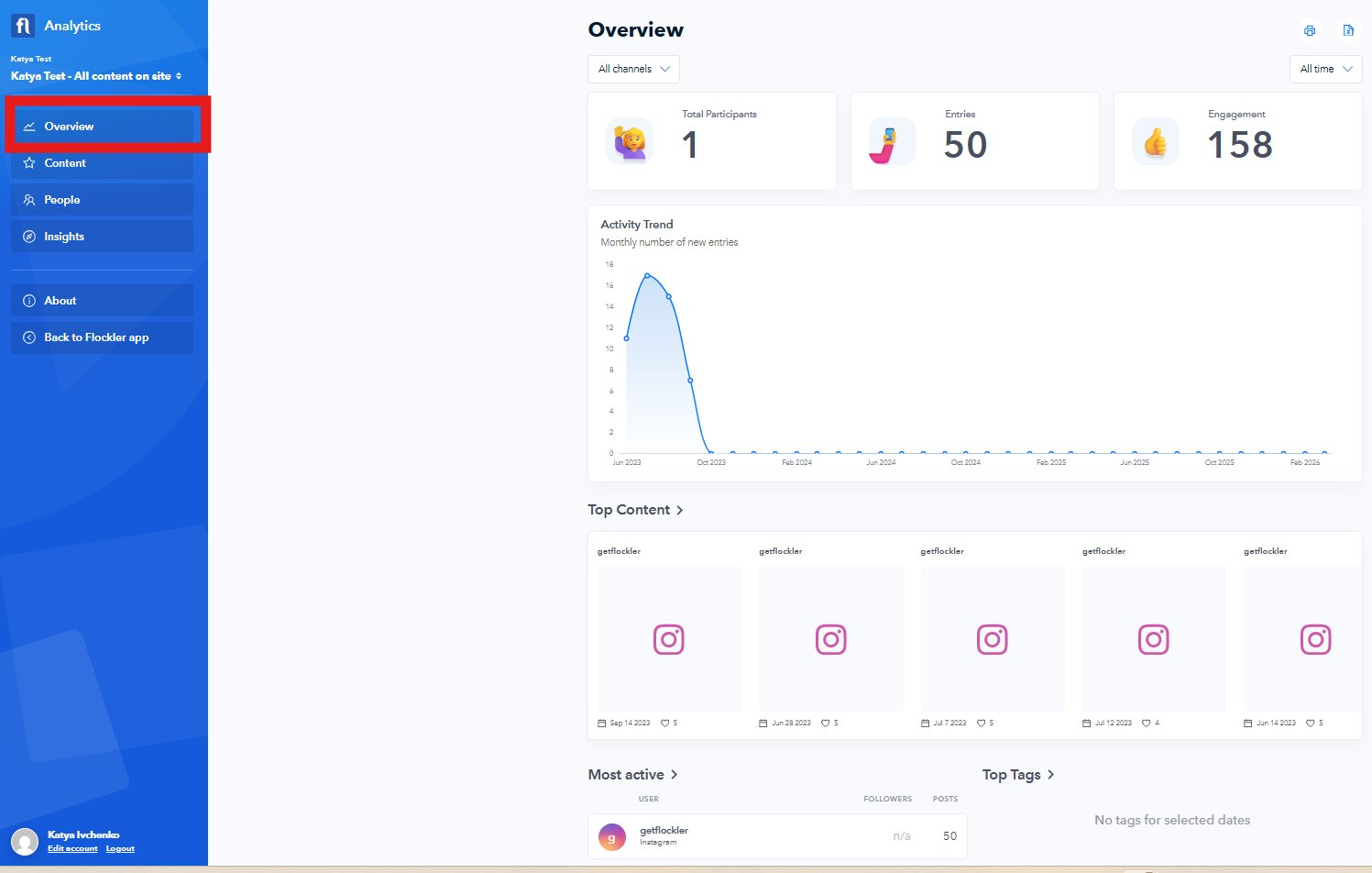Click the Edit account link
The width and height of the screenshot is (1372, 873).
point(72,849)
